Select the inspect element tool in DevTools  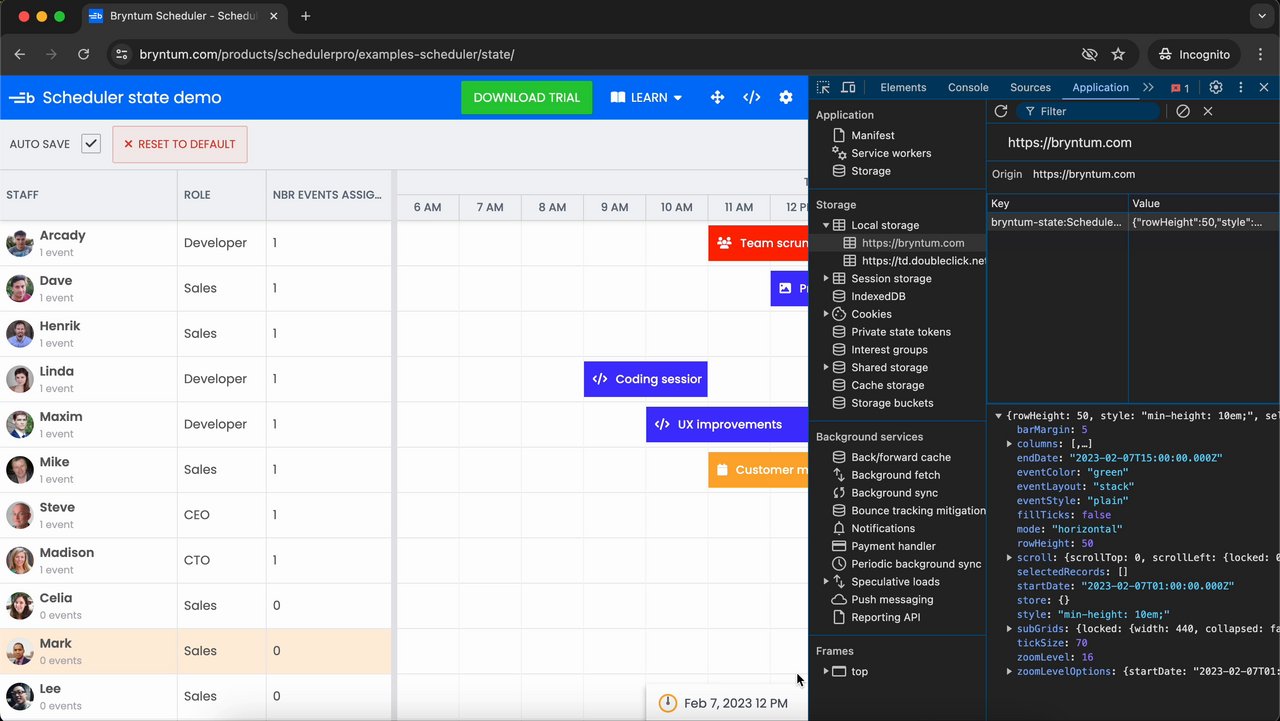click(824, 88)
